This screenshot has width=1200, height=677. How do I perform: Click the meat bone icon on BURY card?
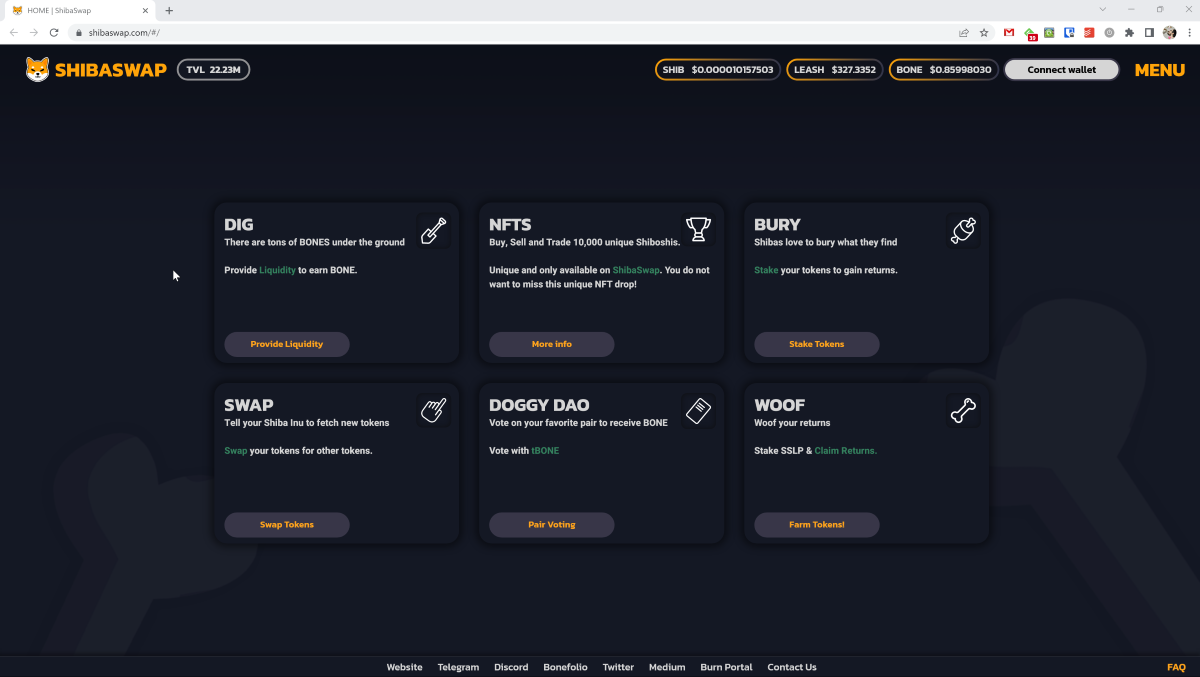963,231
